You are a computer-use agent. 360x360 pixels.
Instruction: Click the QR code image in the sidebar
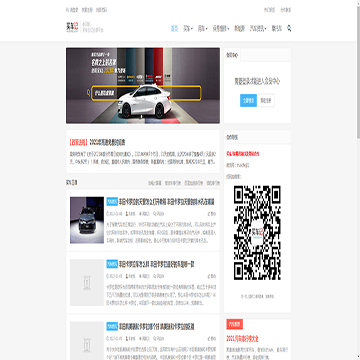coord(257,232)
